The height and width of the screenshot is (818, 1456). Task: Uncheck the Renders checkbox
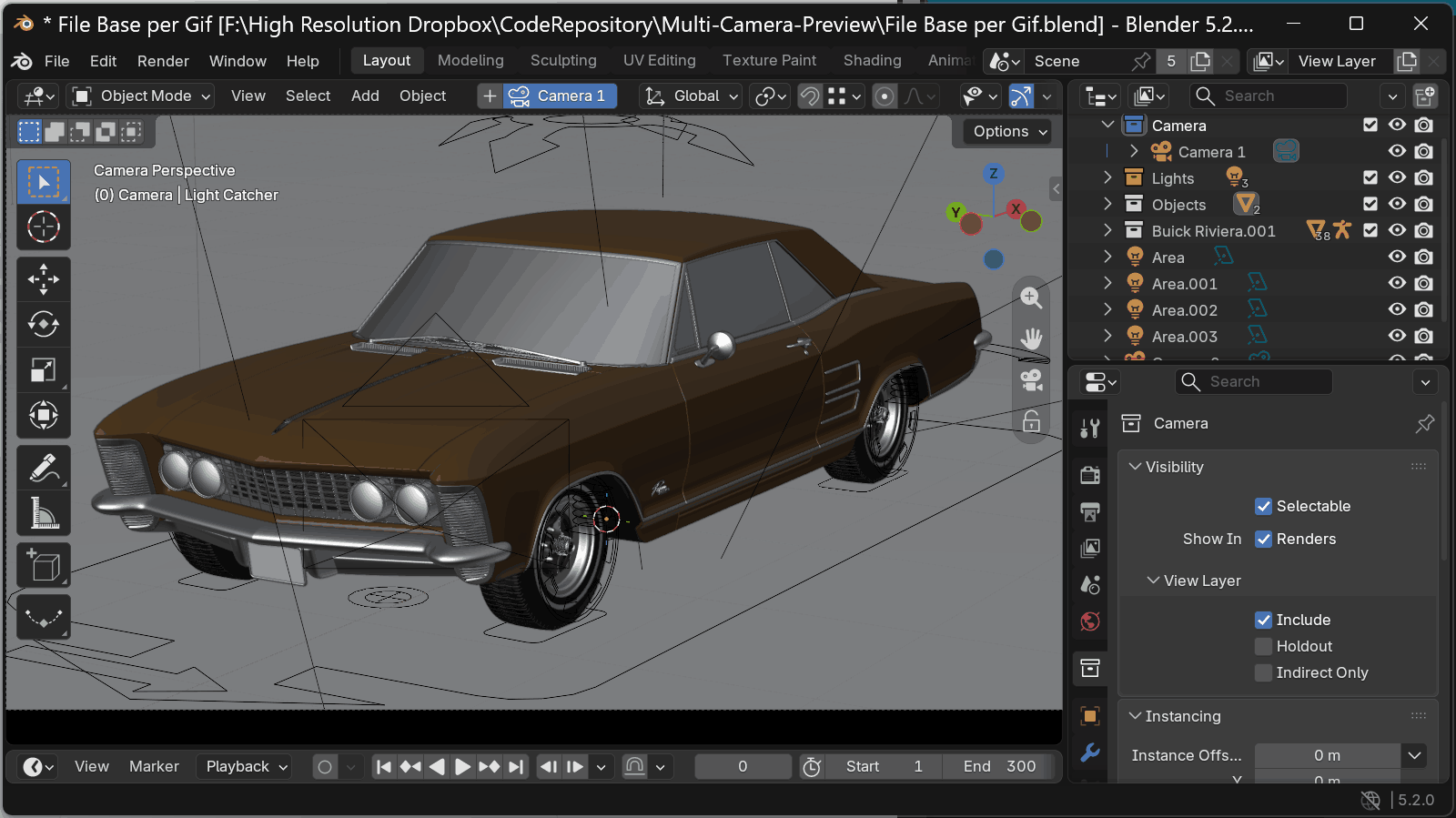click(1263, 539)
